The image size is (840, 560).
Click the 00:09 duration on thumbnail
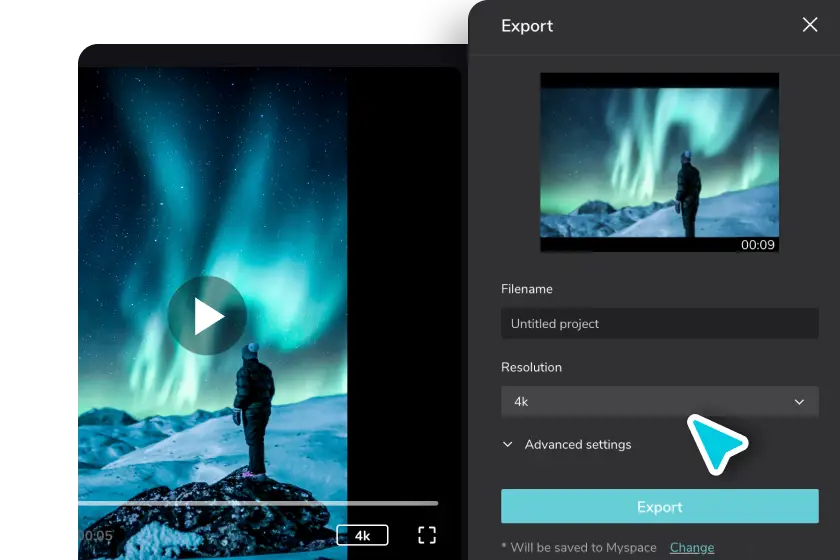758,245
